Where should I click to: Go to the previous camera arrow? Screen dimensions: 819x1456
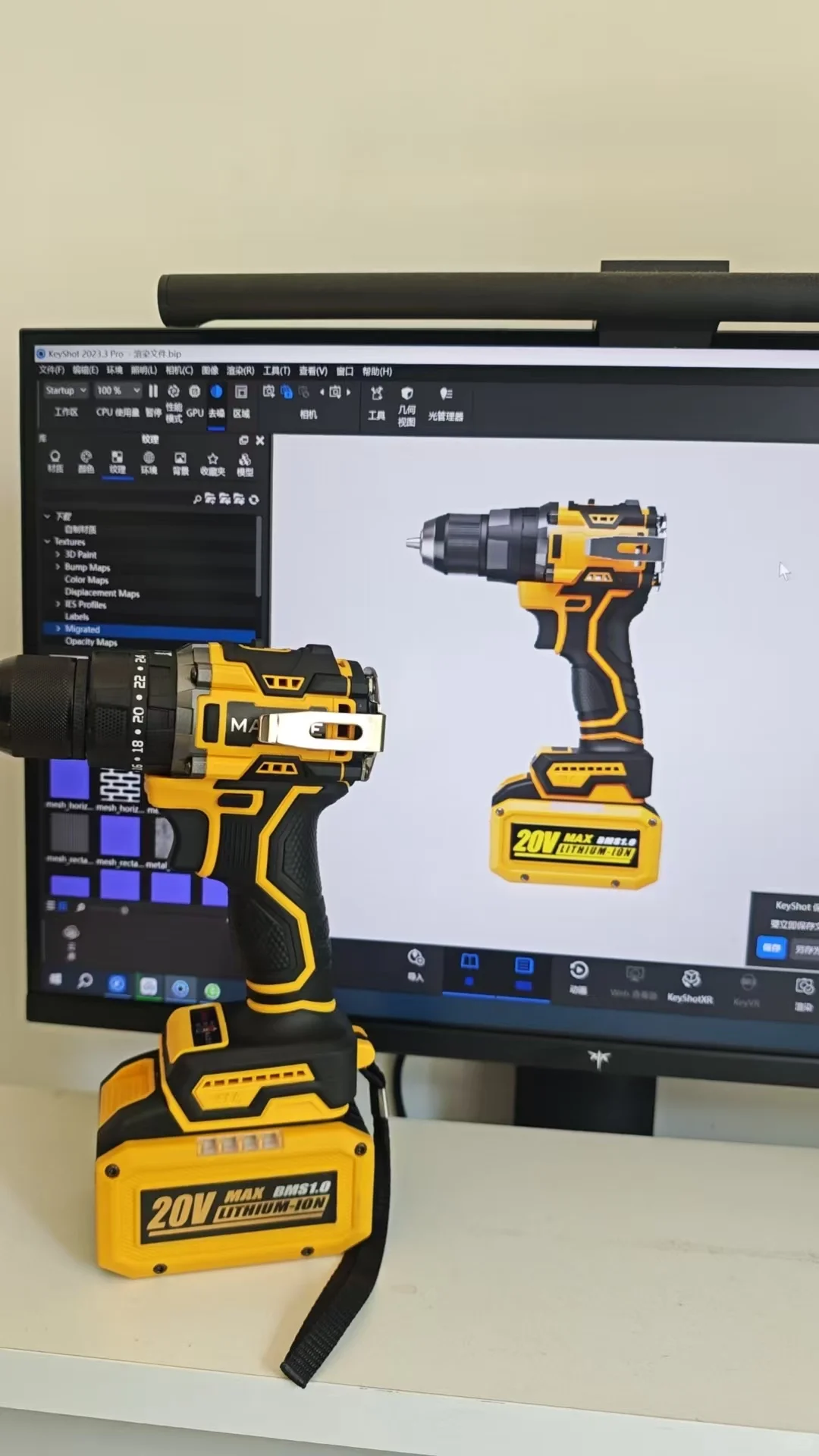tap(322, 392)
